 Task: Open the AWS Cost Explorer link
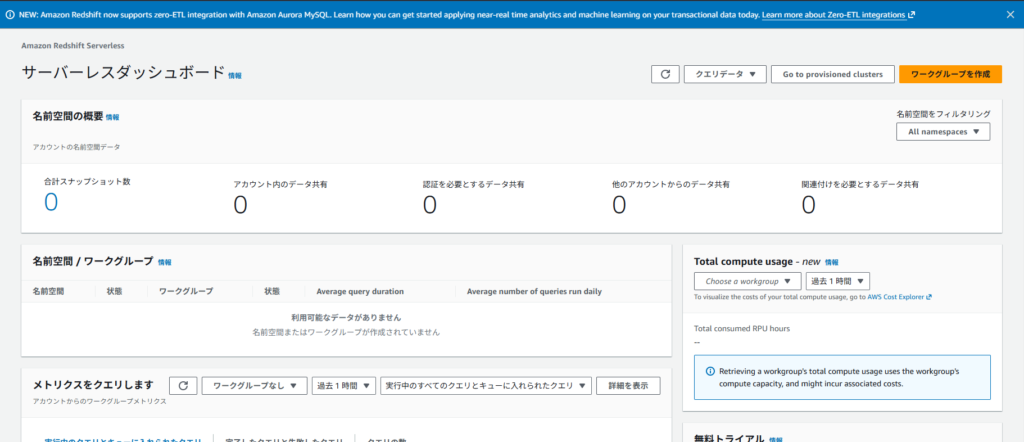coord(899,296)
